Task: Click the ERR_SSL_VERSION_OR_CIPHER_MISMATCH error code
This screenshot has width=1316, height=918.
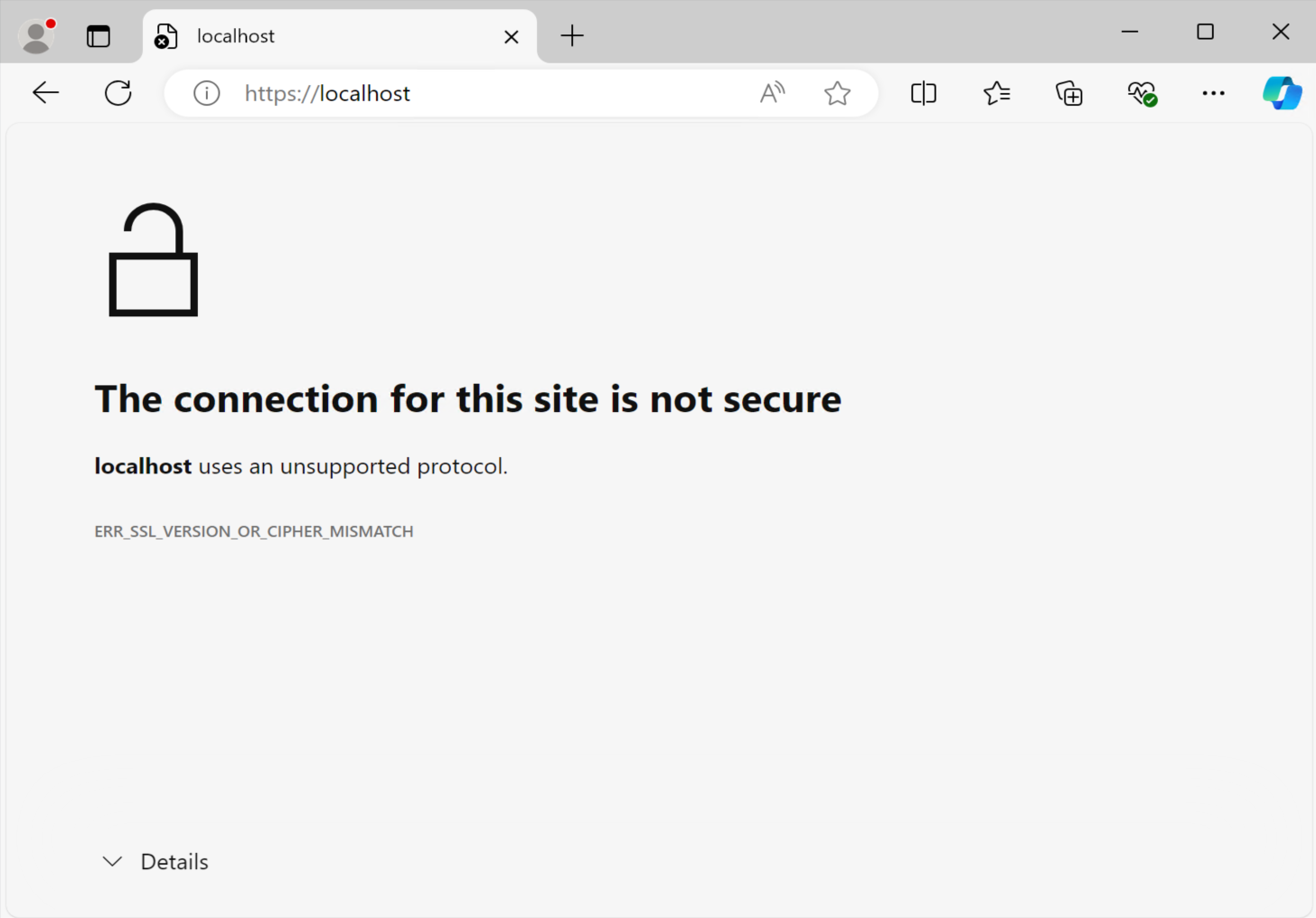Action: [253, 531]
